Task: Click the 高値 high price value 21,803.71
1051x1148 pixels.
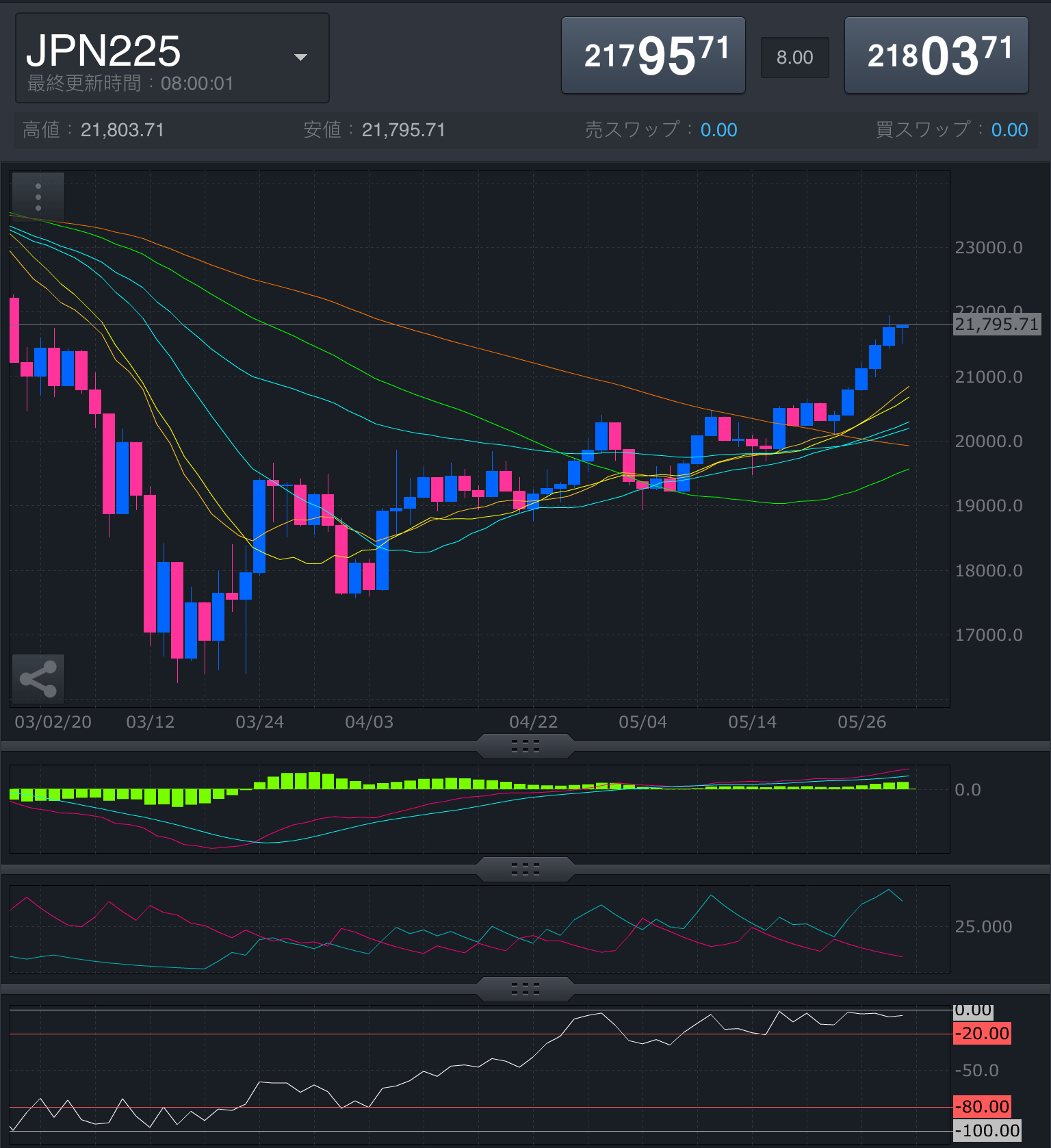Action: tap(122, 130)
